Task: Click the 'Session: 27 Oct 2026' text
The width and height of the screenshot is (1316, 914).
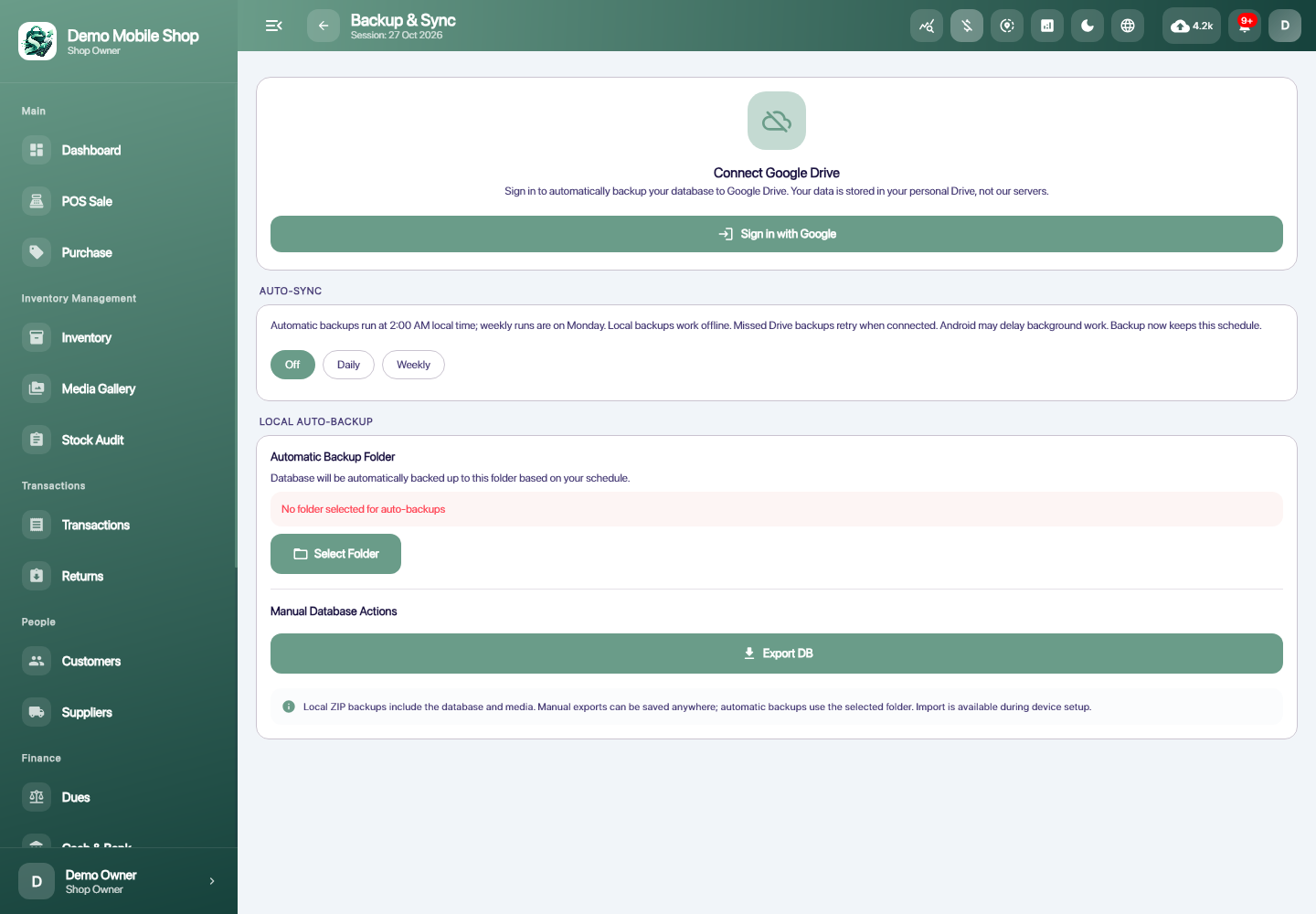Action: [397, 36]
